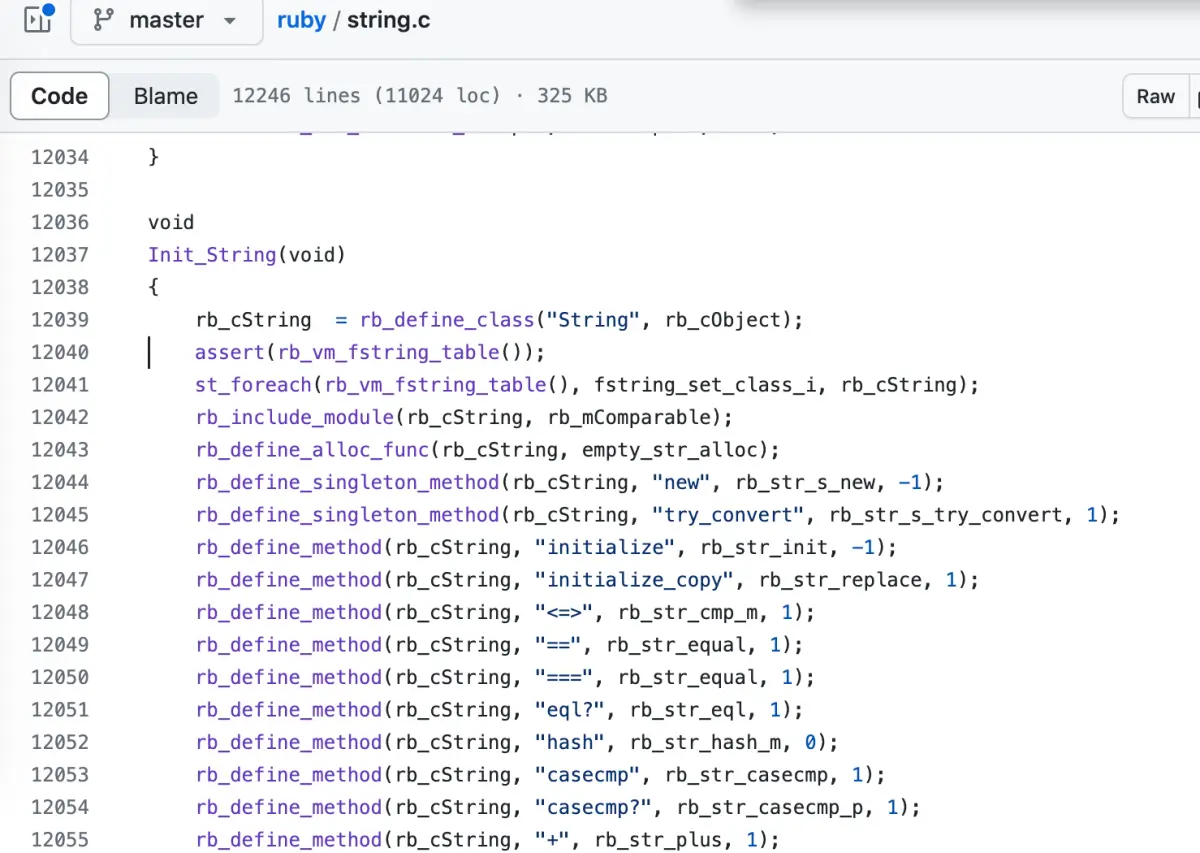The image size is (1200, 853).
Task: Click the st_foreach function call
Action: point(254,385)
